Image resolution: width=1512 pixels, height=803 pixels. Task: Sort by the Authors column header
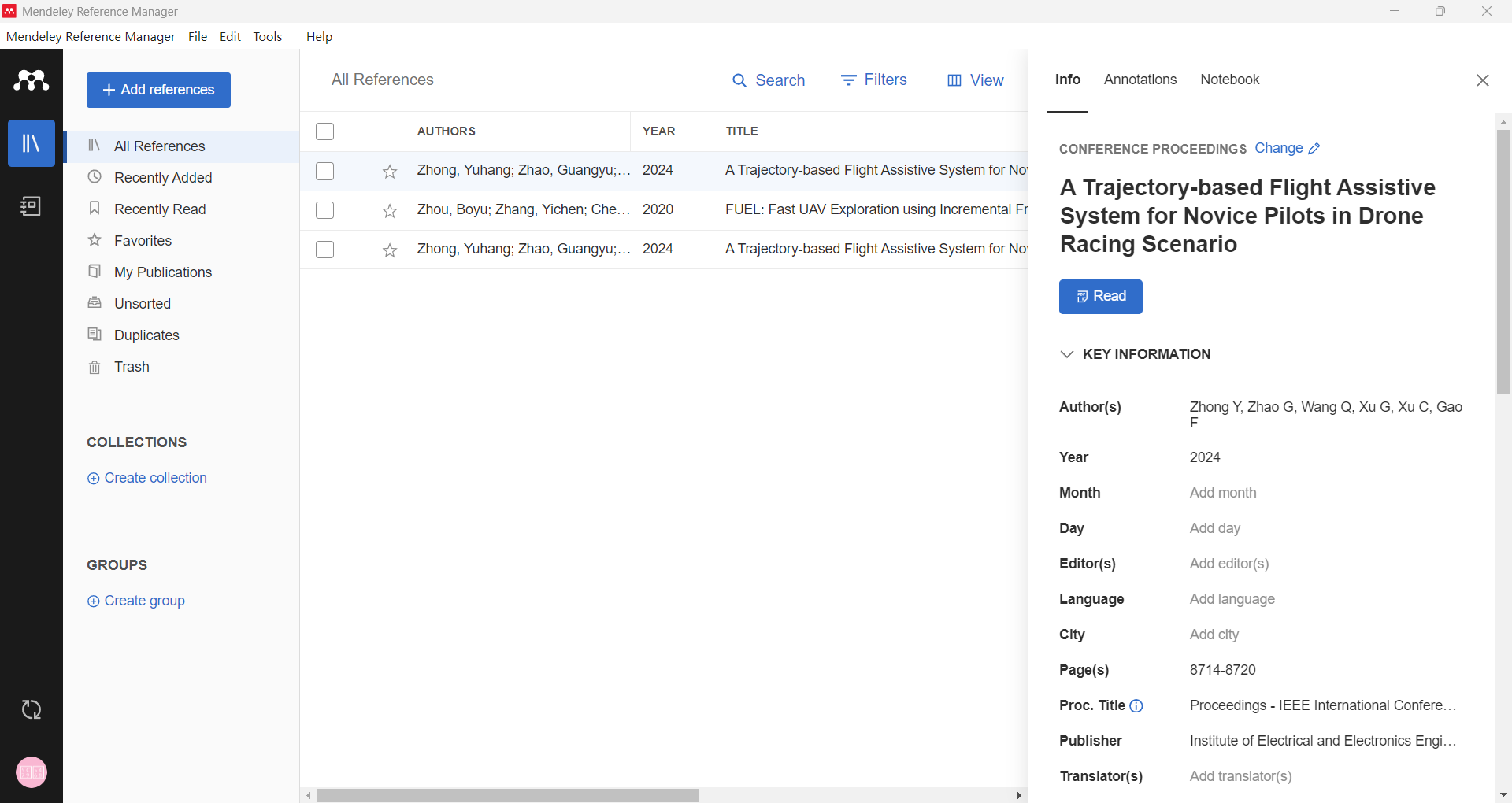(447, 131)
